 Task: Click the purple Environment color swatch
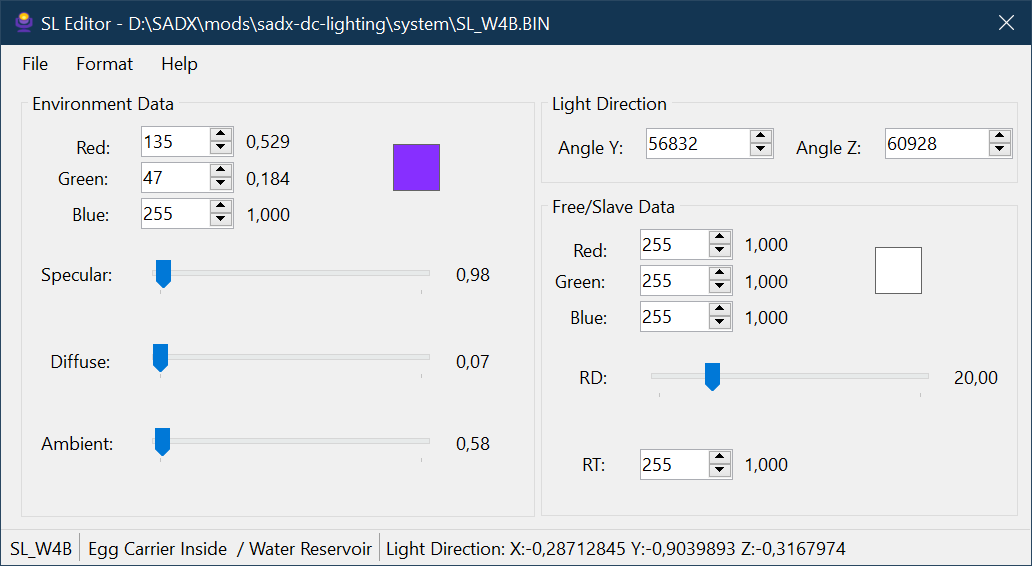tap(416, 167)
